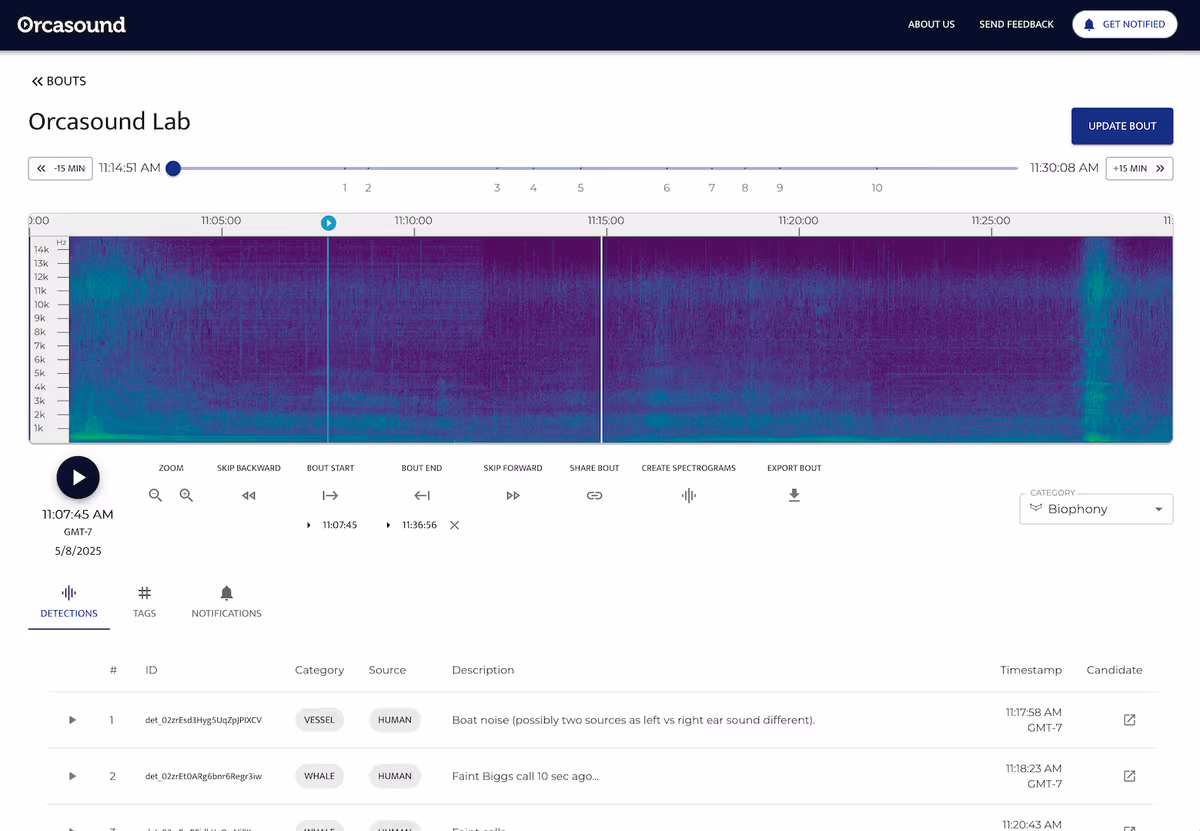Skip forward using fast-forward icon
Viewport: 1200px width, 831px height.
coord(513,495)
